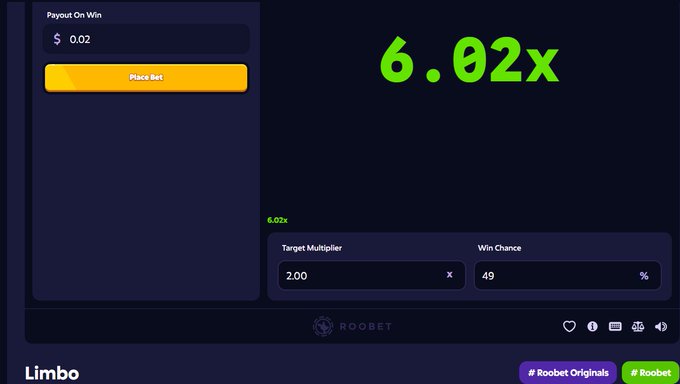
Task: Click the Target Multiplier input showing 2.00
Action: (372, 275)
